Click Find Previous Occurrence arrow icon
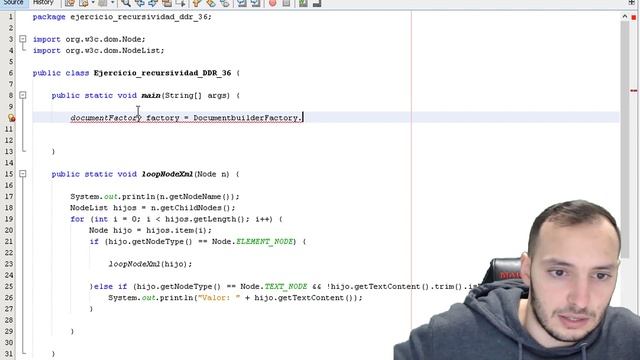Viewport: 640px width, 360px height. [x=139, y=3]
